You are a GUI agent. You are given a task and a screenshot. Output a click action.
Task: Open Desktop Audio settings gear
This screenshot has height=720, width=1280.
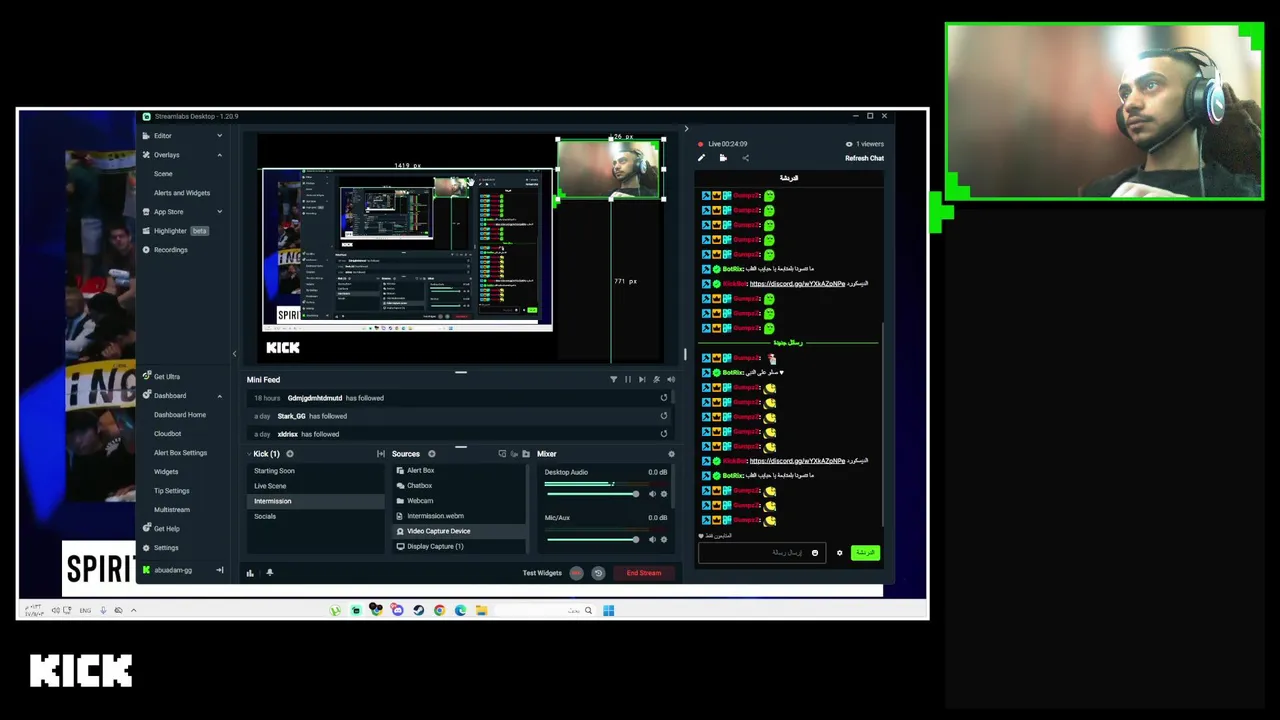tap(664, 494)
